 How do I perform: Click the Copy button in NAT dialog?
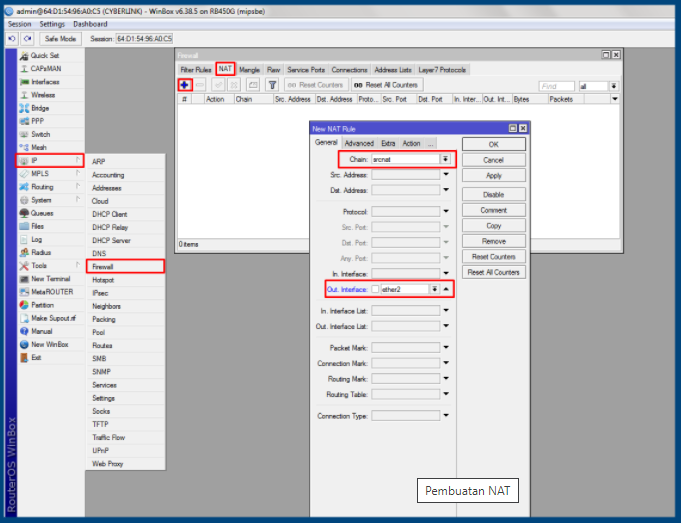[494, 226]
